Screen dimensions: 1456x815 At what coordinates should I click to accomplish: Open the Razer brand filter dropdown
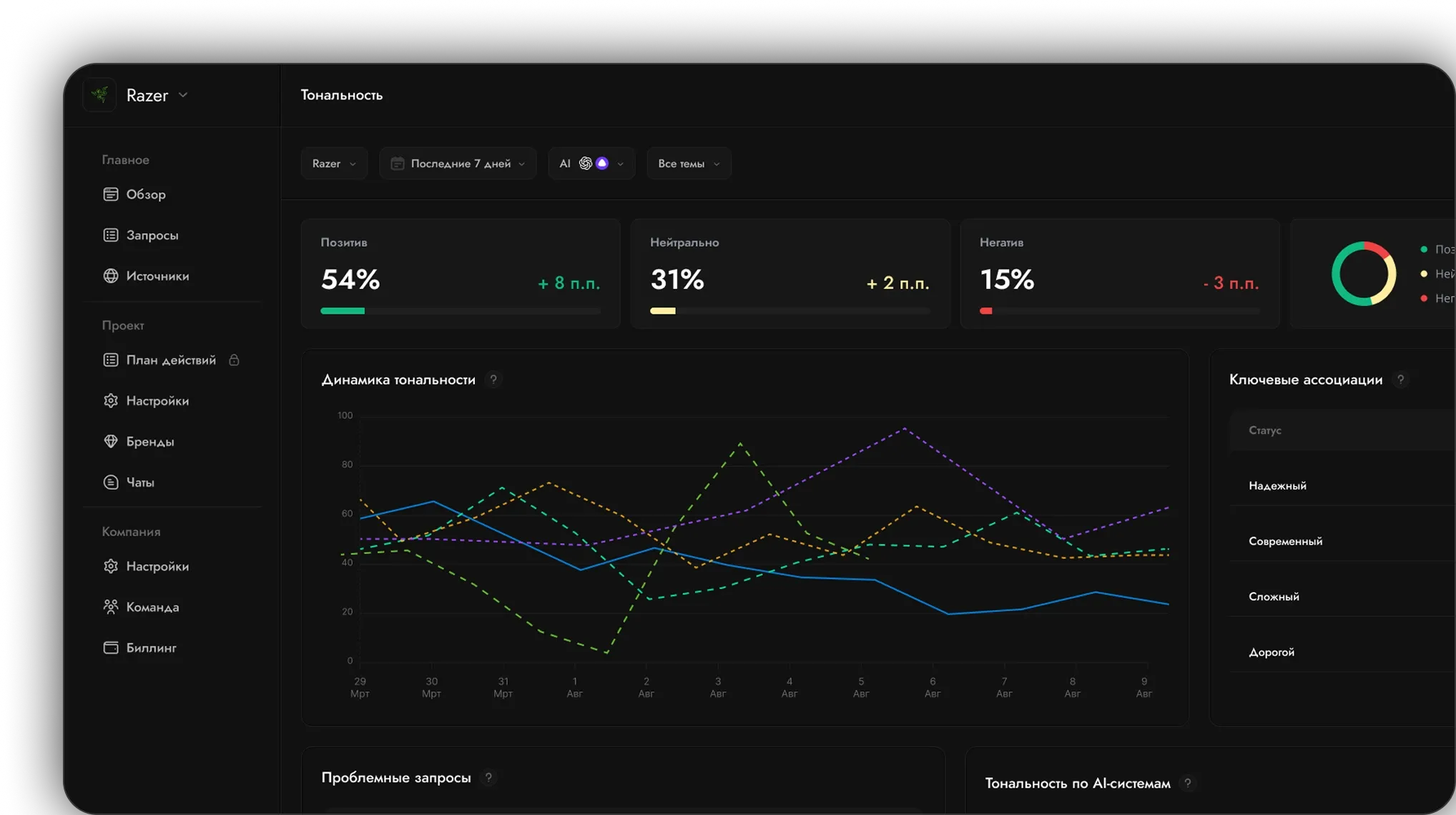pos(334,164)
